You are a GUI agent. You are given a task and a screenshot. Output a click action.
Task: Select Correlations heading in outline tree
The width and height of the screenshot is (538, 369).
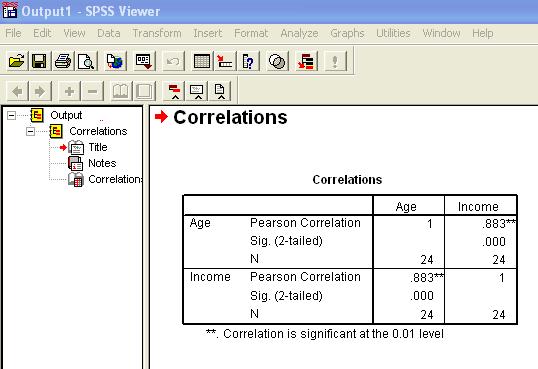pos(98,131)
